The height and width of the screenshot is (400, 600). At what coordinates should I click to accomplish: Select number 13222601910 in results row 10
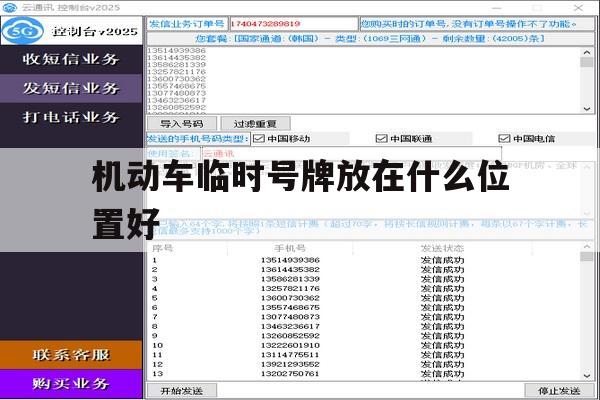[x=290, y=345]
